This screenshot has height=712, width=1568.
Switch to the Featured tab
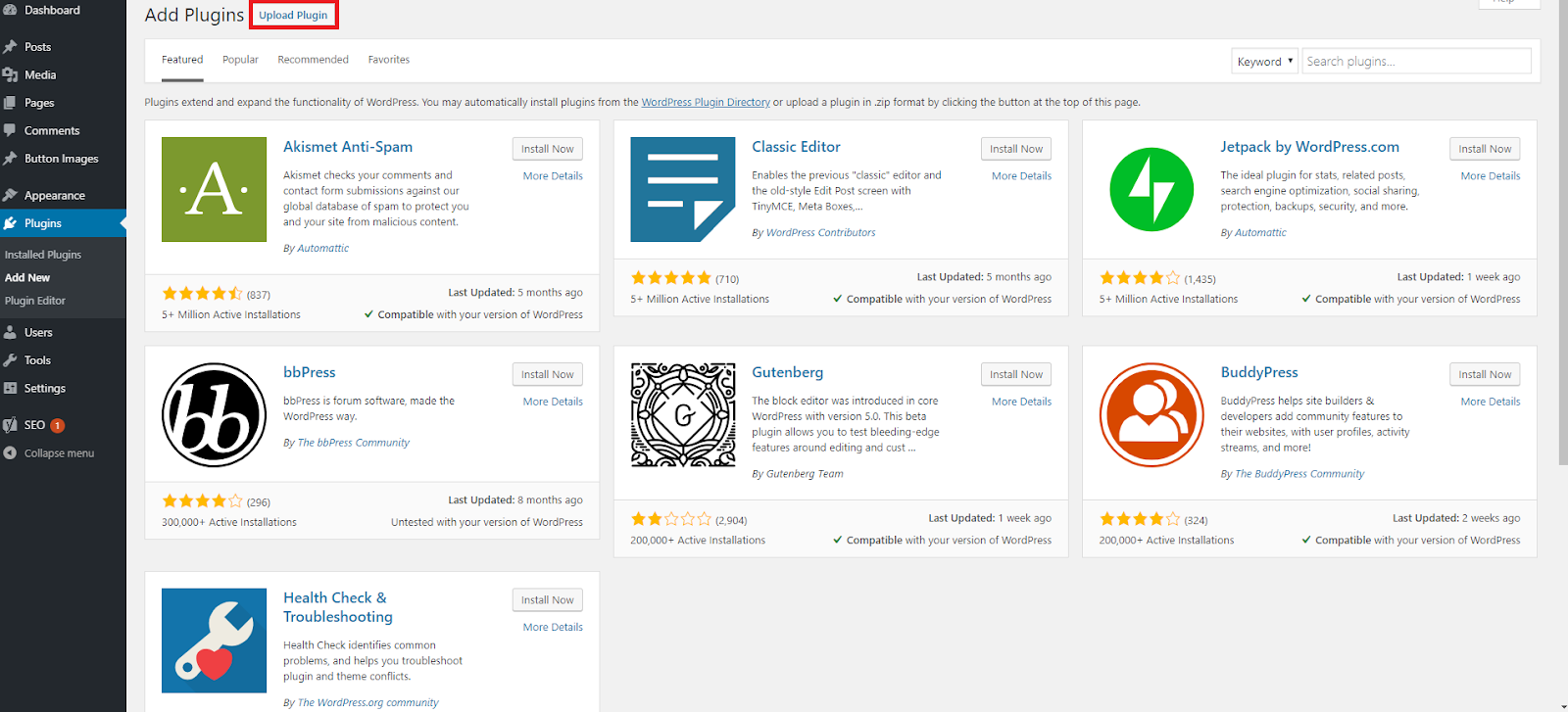click(182, 60)
